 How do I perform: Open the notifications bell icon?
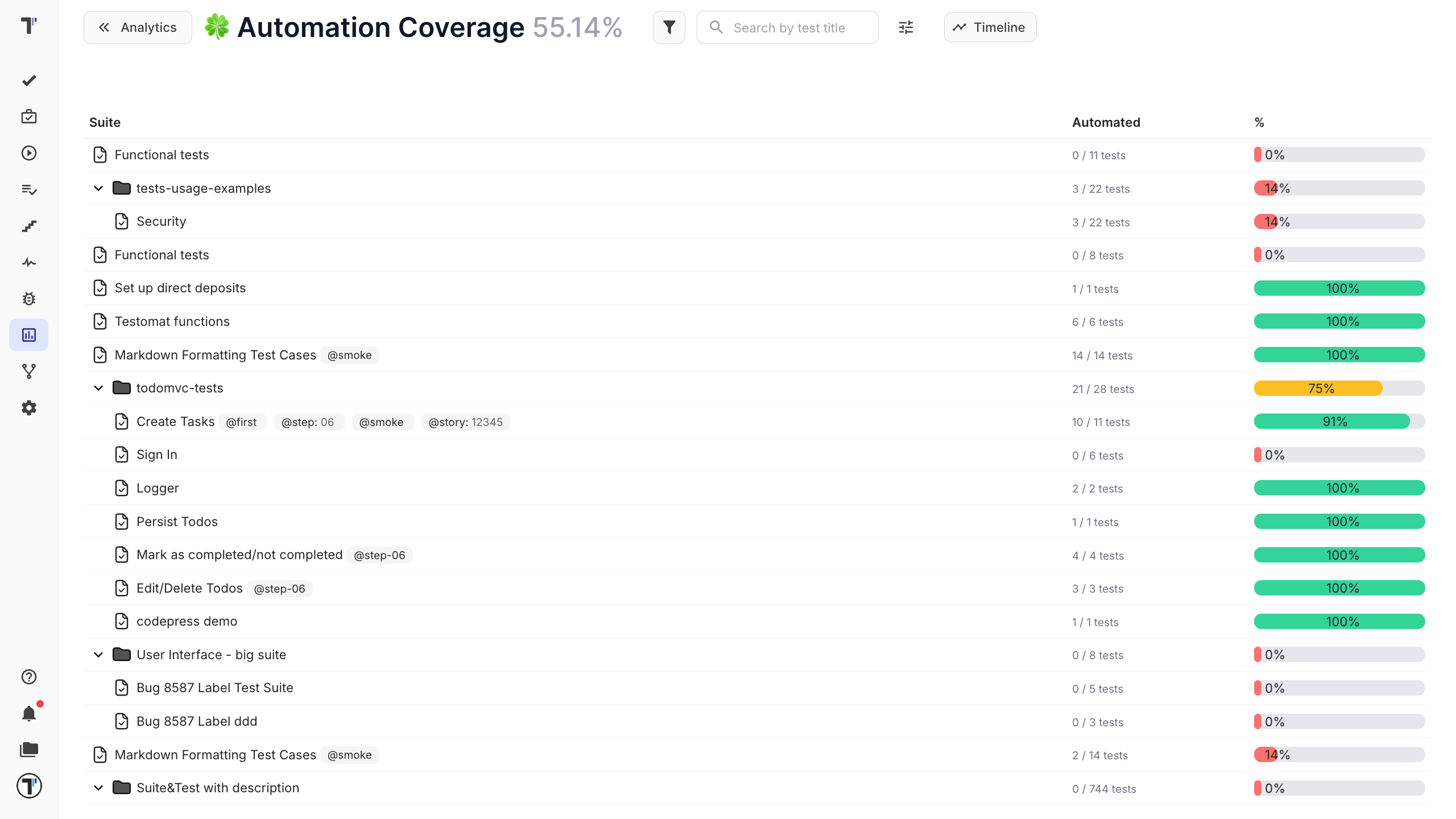point(29,713)
